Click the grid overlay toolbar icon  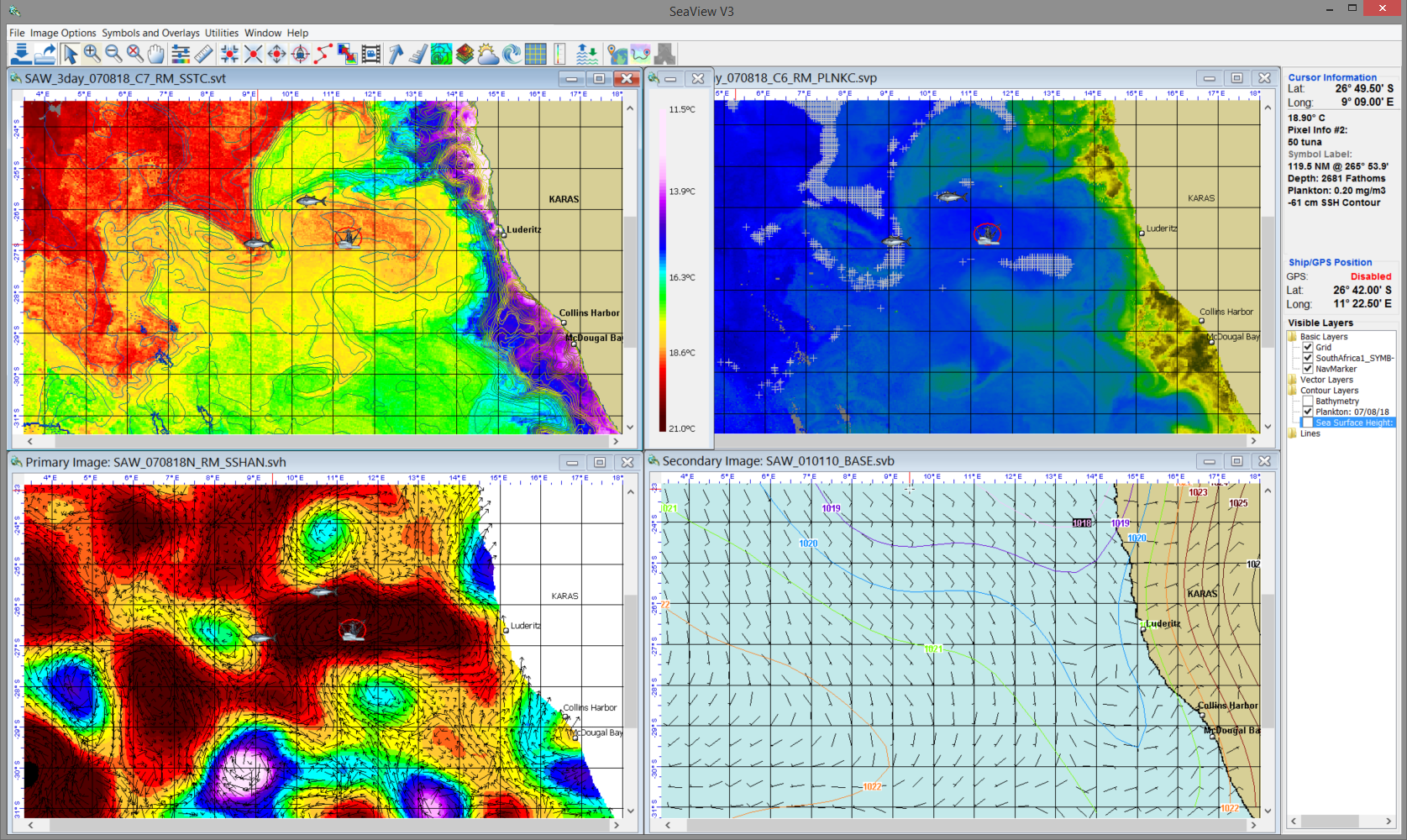(x=535, y=55)
